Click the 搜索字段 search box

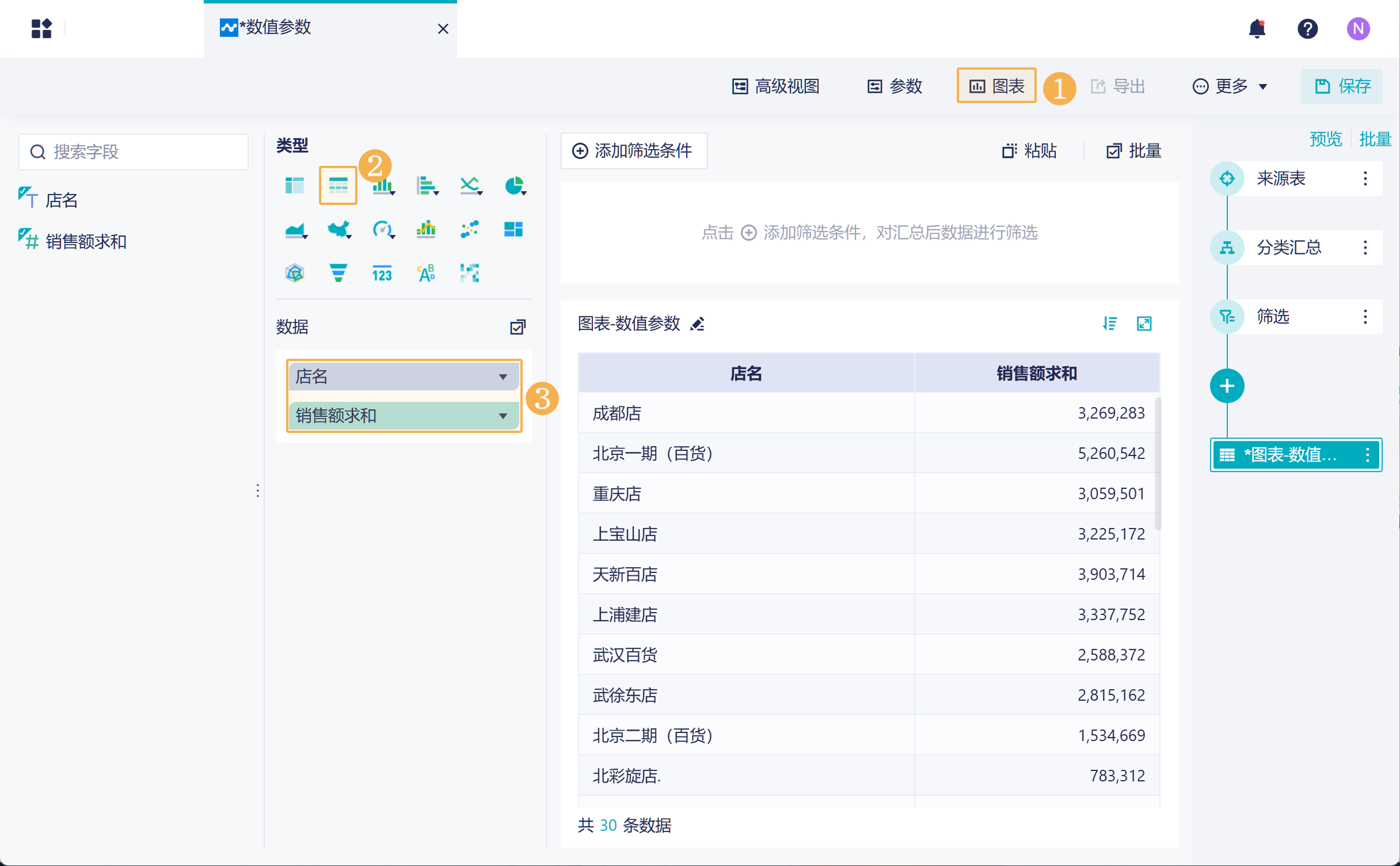(x=134, y=152)
